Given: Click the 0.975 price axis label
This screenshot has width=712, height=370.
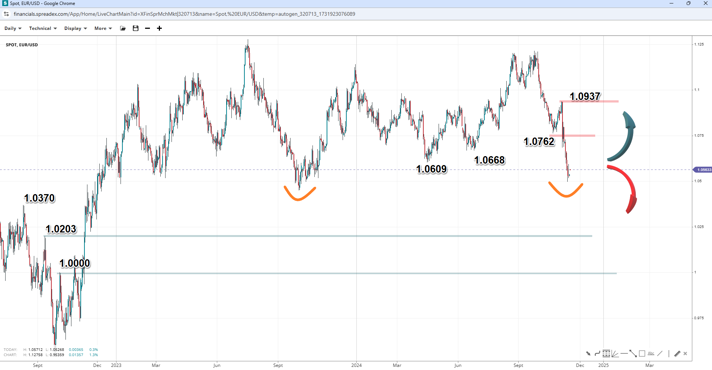Looking at the screenshot, I should (699, 318).
